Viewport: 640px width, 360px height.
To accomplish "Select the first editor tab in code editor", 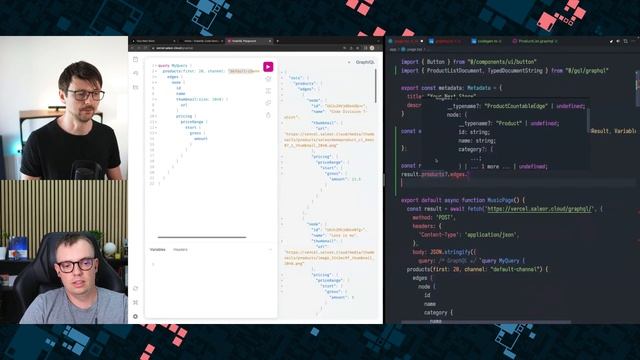I will [406, 41].
